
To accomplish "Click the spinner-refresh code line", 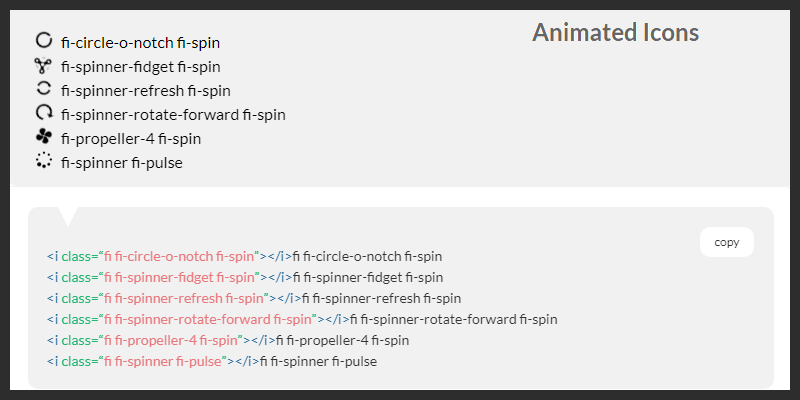I will coord(254,298).
